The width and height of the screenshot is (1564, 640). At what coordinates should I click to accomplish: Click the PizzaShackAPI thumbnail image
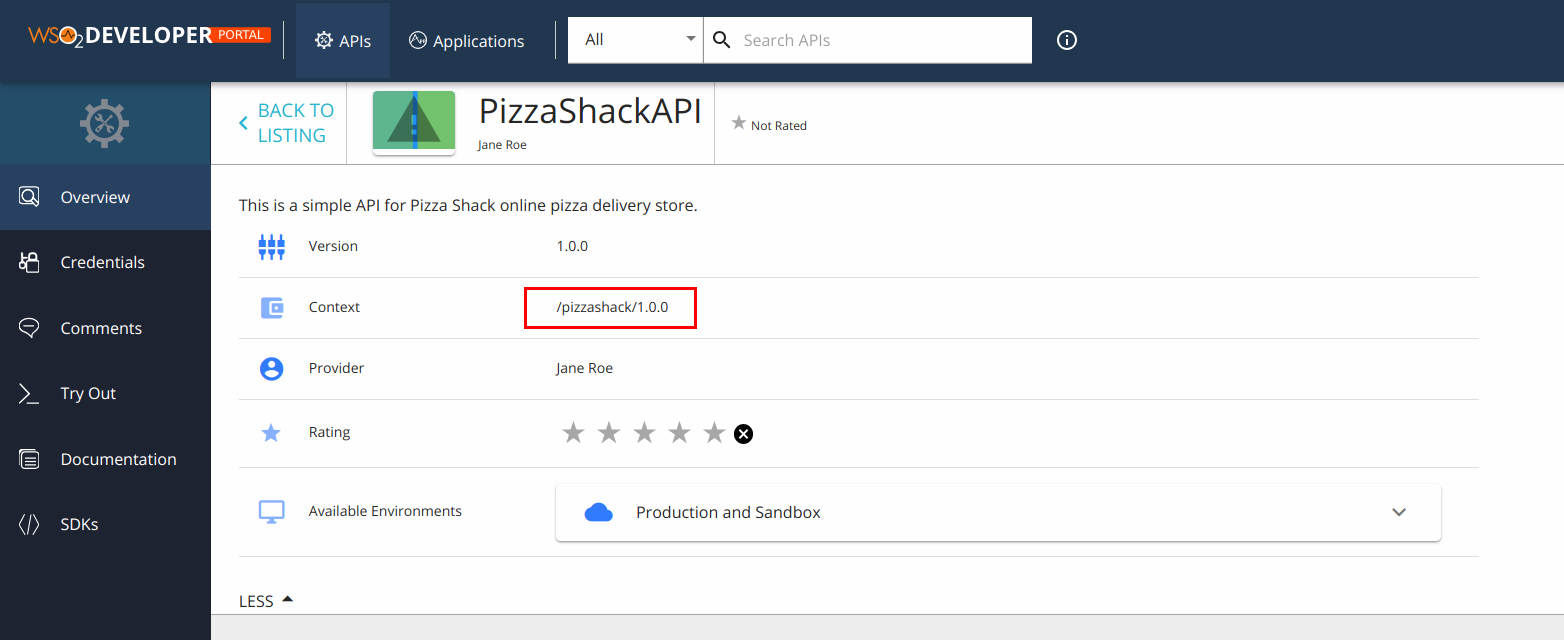tap(414, 123)
